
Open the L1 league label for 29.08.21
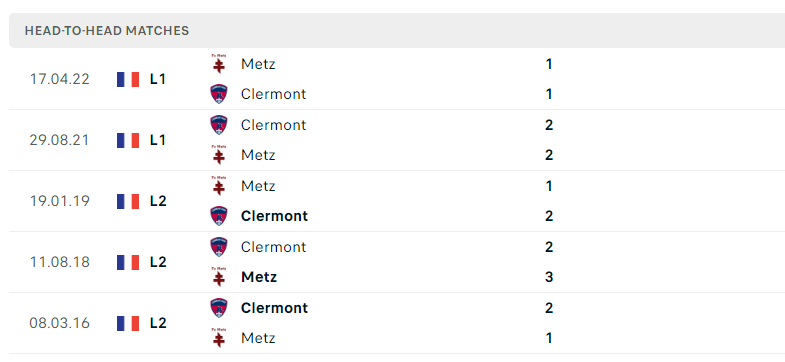tap(158, 140)
